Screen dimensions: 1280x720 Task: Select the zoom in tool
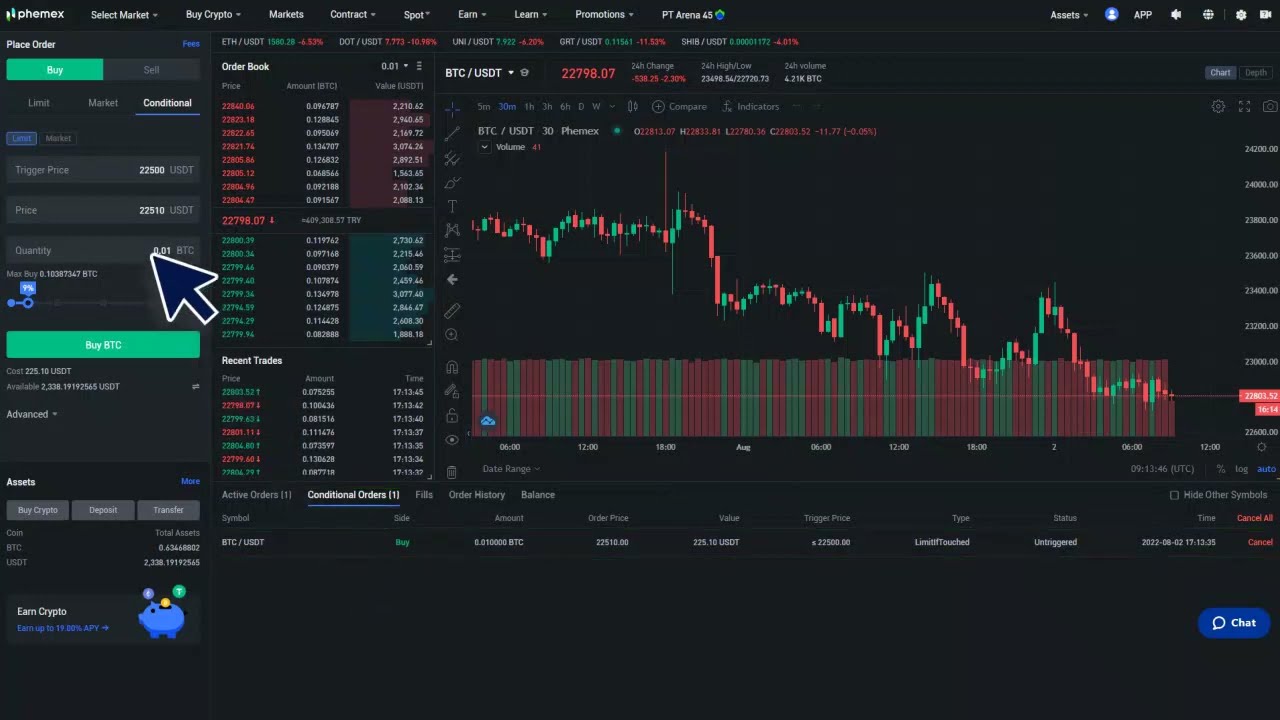coord(452,335)
